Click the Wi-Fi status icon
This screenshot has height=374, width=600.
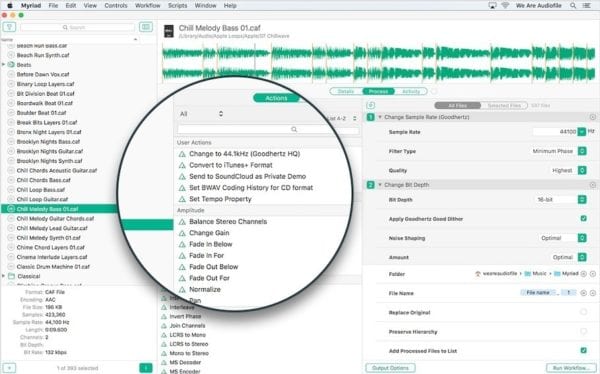tap(505, 5)
